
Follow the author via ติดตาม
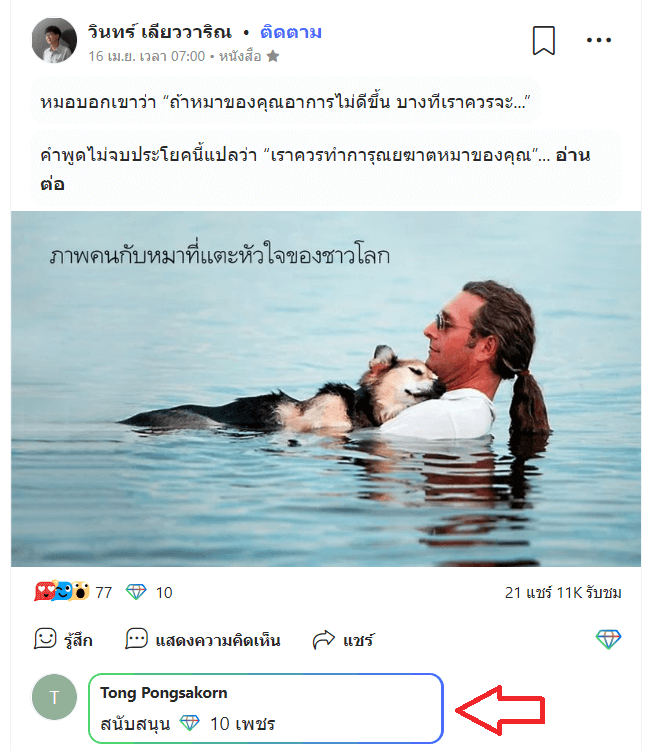click(291, 32)
